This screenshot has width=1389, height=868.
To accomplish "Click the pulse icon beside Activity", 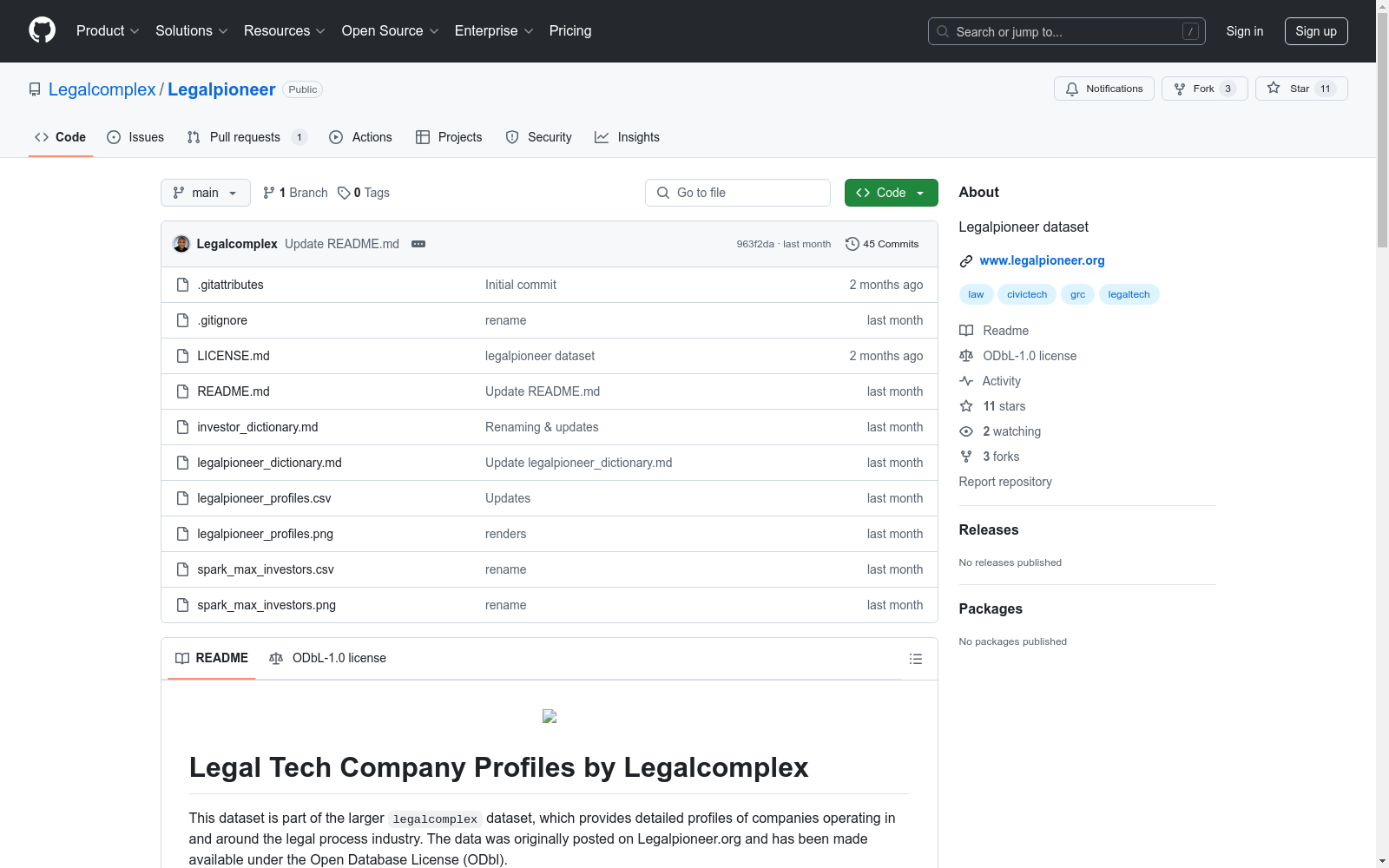I will [x=966, y=381].
